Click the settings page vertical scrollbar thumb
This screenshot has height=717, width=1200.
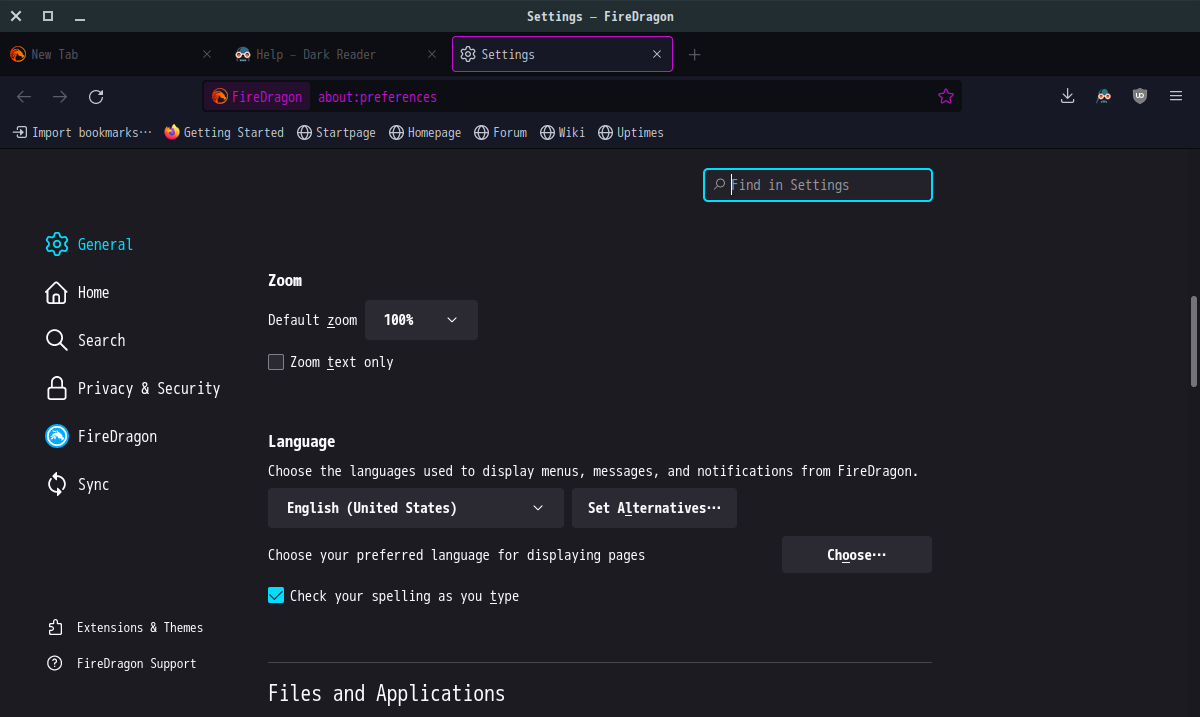[1193, 341]
